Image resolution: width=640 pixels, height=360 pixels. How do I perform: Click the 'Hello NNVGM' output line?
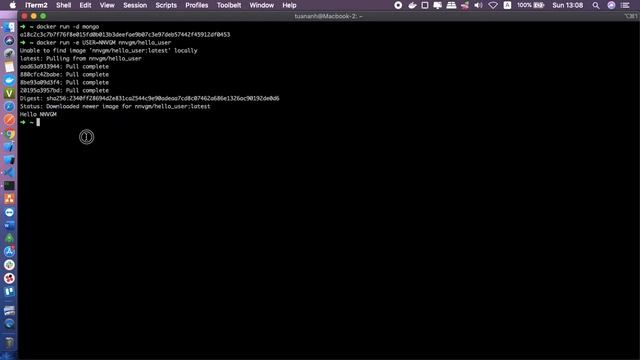(38, 114)
